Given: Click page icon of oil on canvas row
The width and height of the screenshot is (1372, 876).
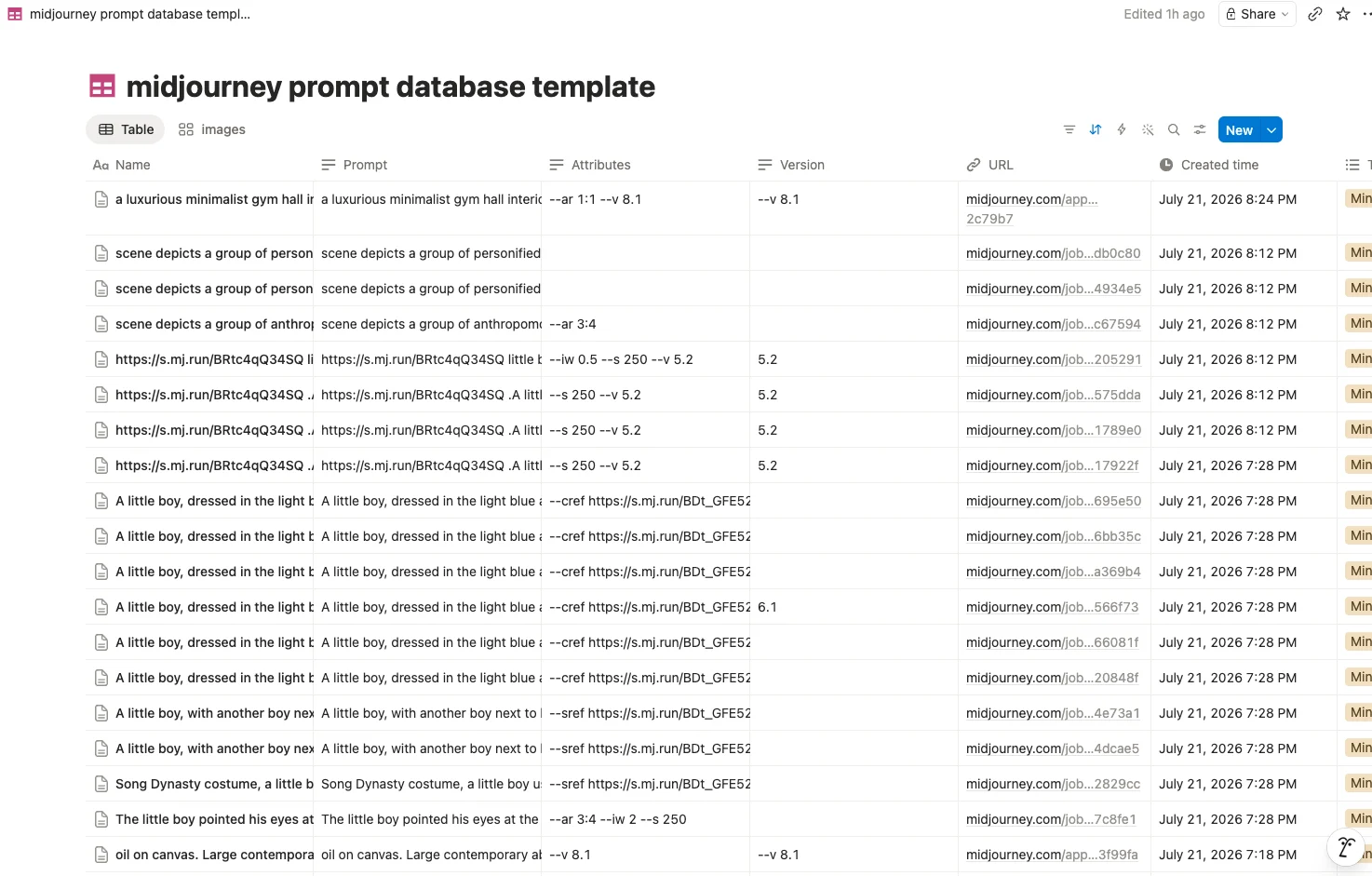Looking at the screenshot, I should point(101,855).
